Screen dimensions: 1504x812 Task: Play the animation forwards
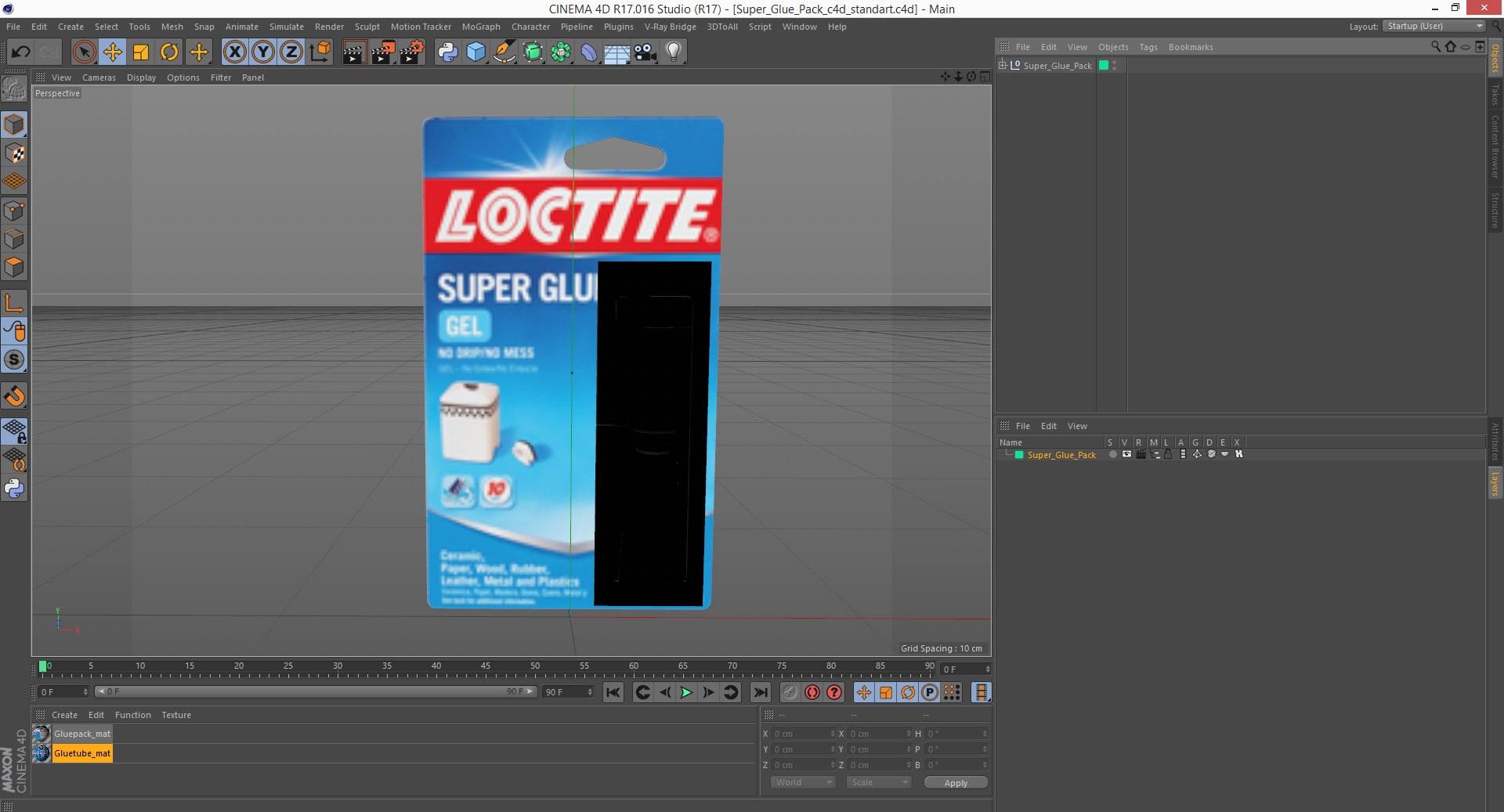pos(686,692)
